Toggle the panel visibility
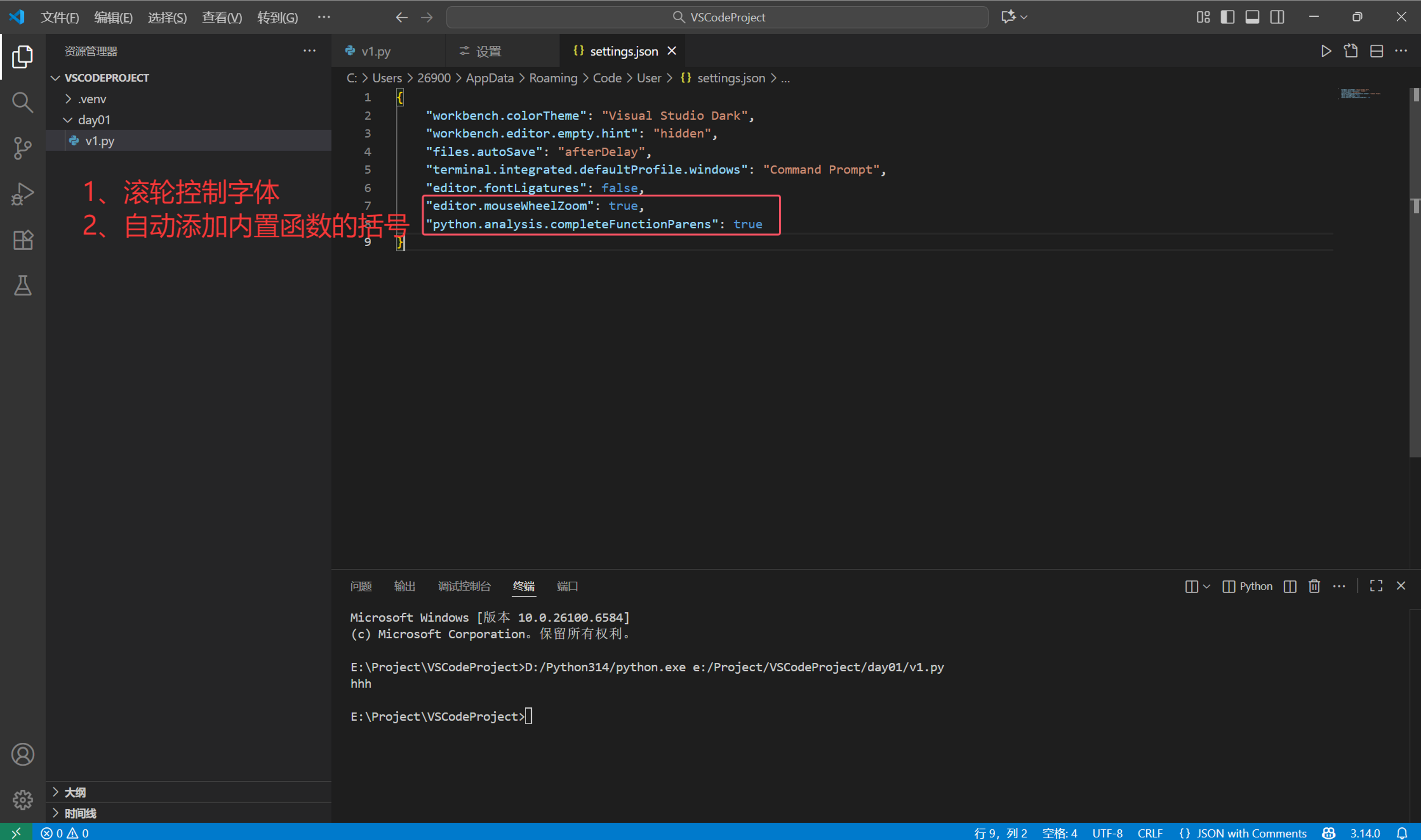1421x840 pixels. tap(1252, 17)
